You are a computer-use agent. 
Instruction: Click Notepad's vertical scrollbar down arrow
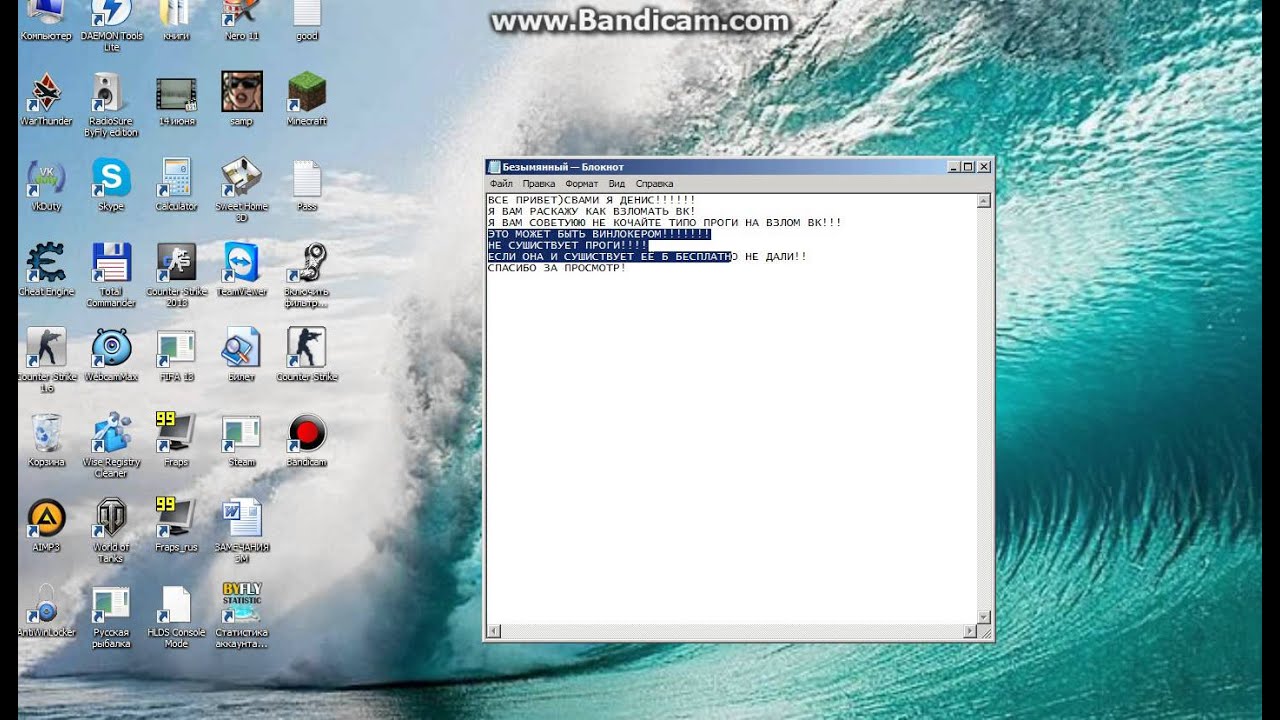tap(984, 617)
